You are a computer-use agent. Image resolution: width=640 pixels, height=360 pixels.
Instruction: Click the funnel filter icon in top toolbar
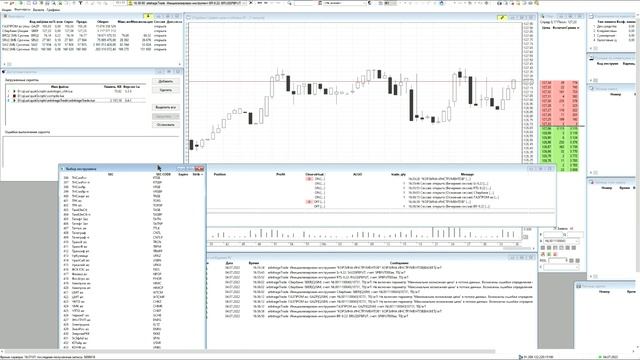coord(80,3)
